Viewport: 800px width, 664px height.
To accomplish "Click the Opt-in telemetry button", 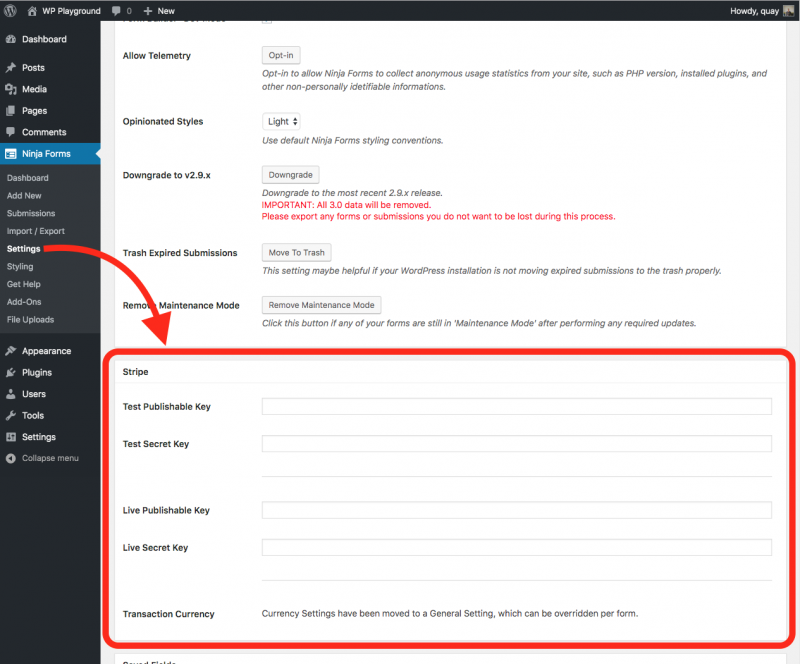I will point(280,55).
